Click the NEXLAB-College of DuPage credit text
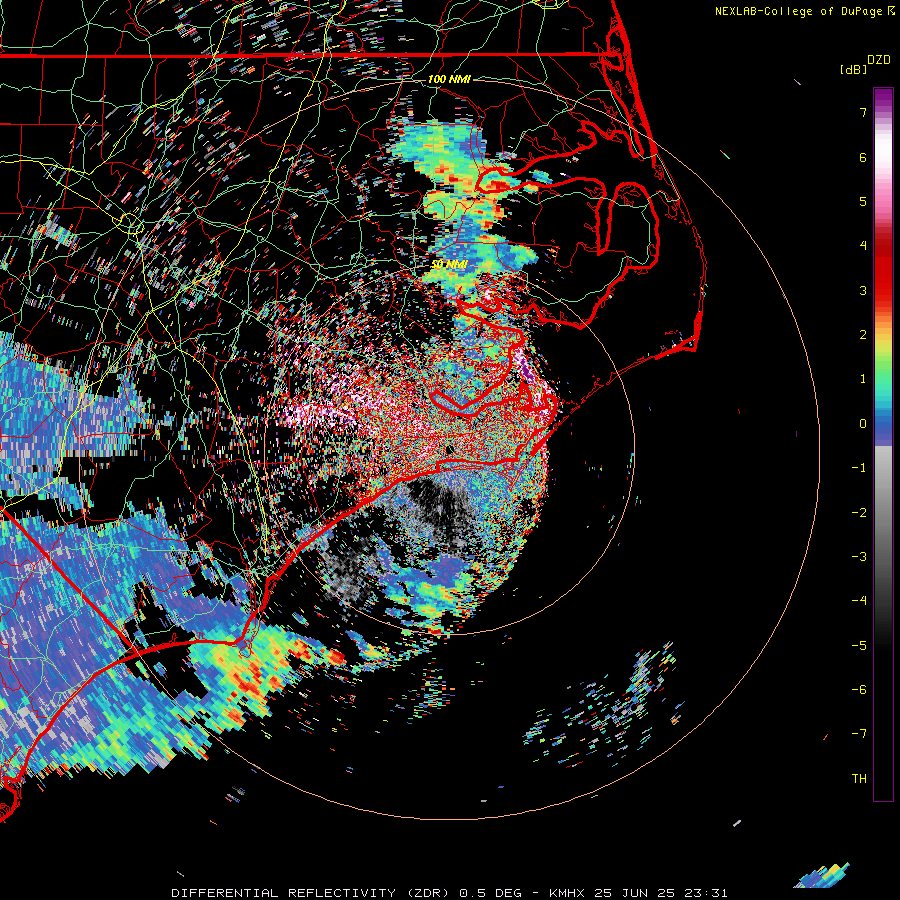 800,11
